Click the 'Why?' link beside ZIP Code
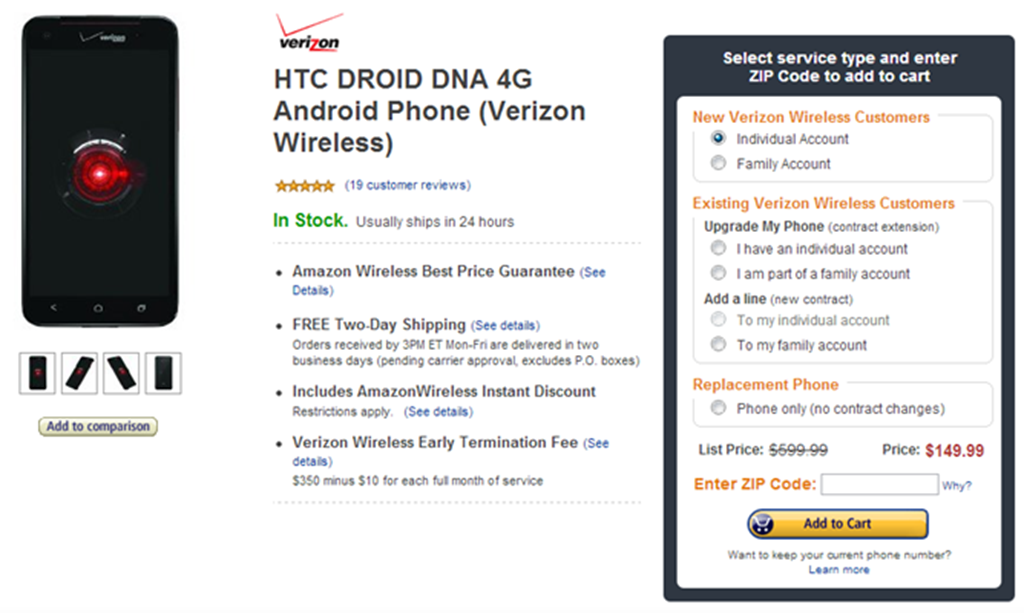The height and width of the screenshot is (613, 1024). 956,486
